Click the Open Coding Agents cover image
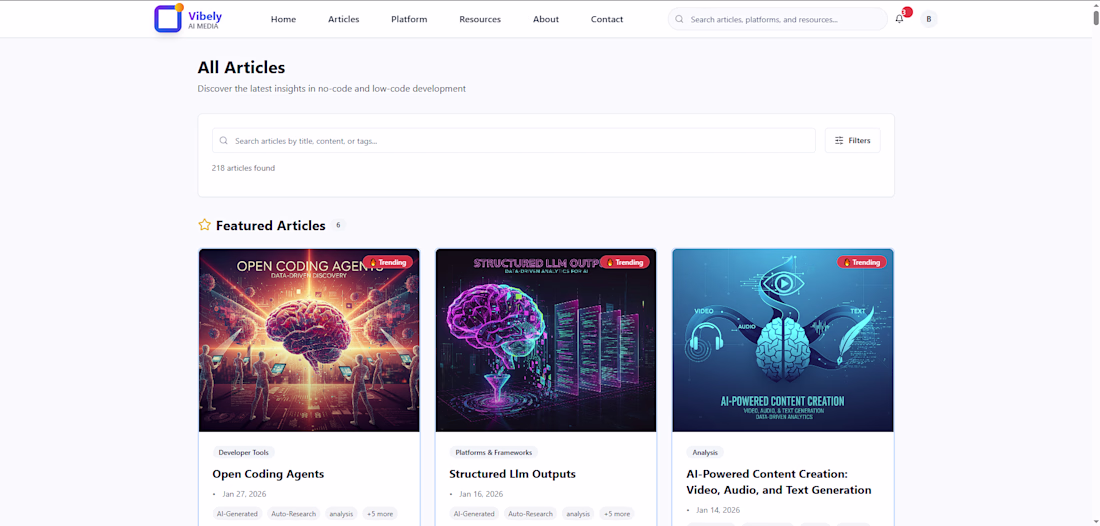This screenshot has width=1100, height=526. [309, 340]
